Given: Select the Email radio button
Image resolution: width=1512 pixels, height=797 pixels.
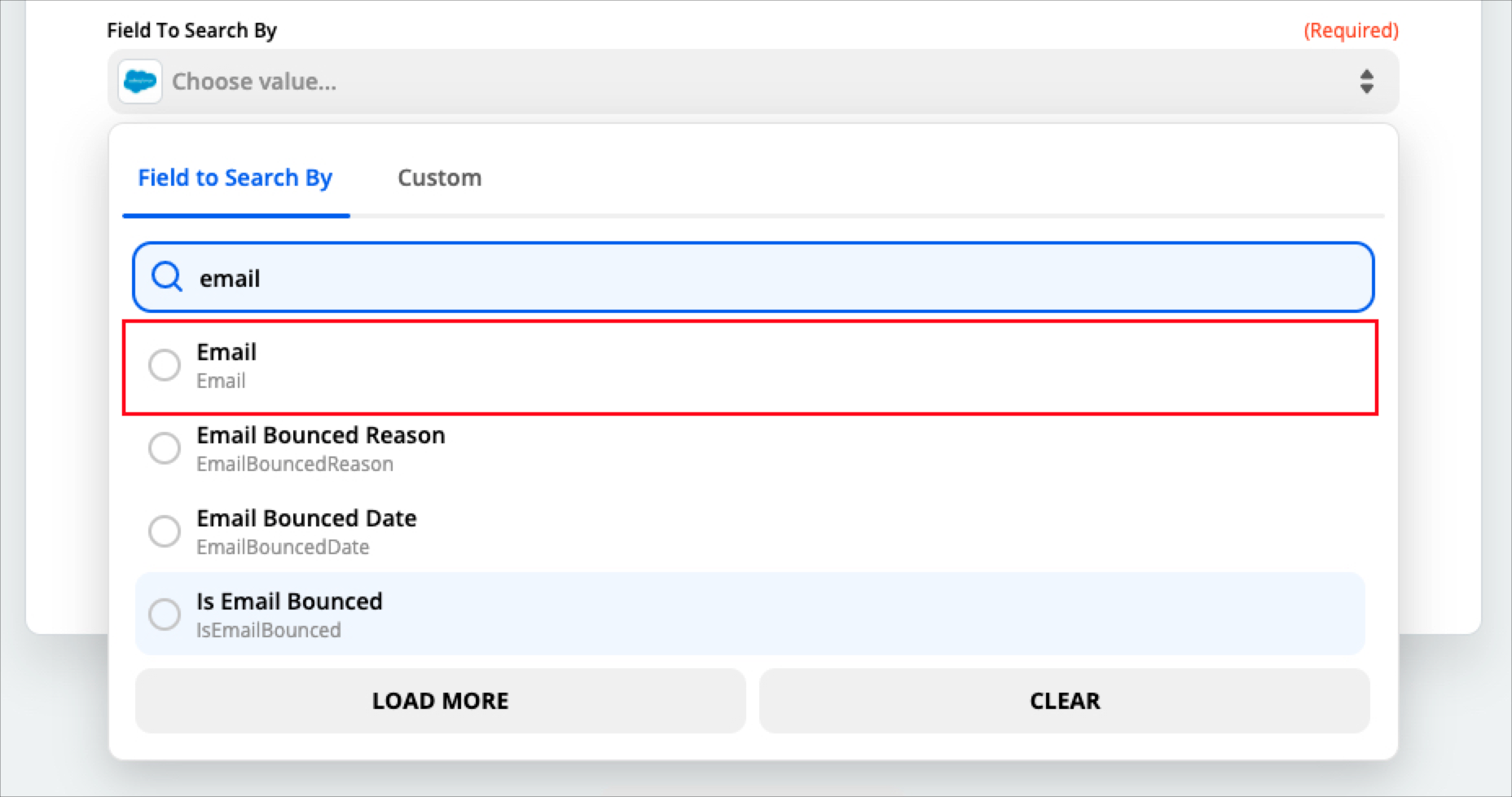Looking at the screenshot, I should click(x=165, y=365).
